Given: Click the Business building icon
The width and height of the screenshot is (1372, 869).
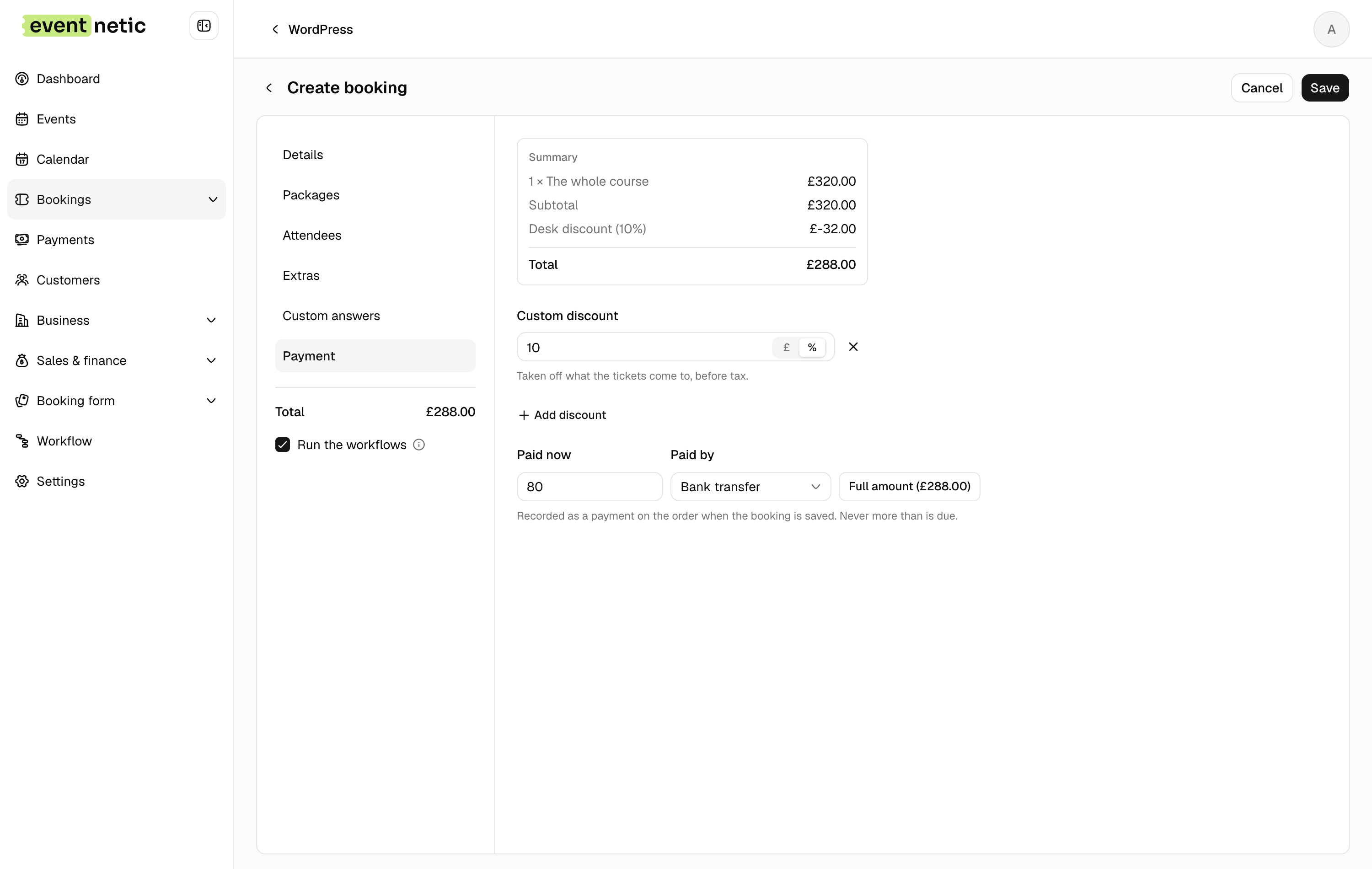Looking at the screenshot, I should (21, 320).
